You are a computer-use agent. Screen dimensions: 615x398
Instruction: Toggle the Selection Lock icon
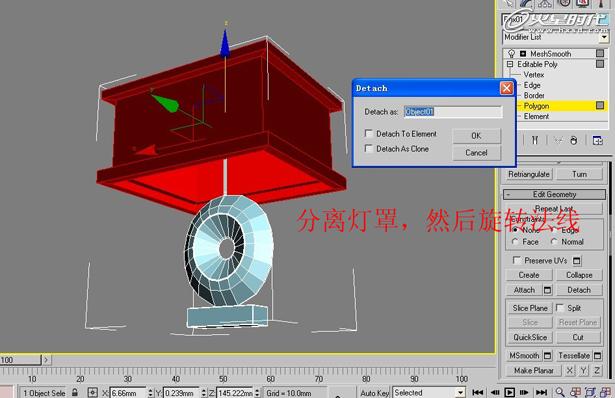point(75,392)
